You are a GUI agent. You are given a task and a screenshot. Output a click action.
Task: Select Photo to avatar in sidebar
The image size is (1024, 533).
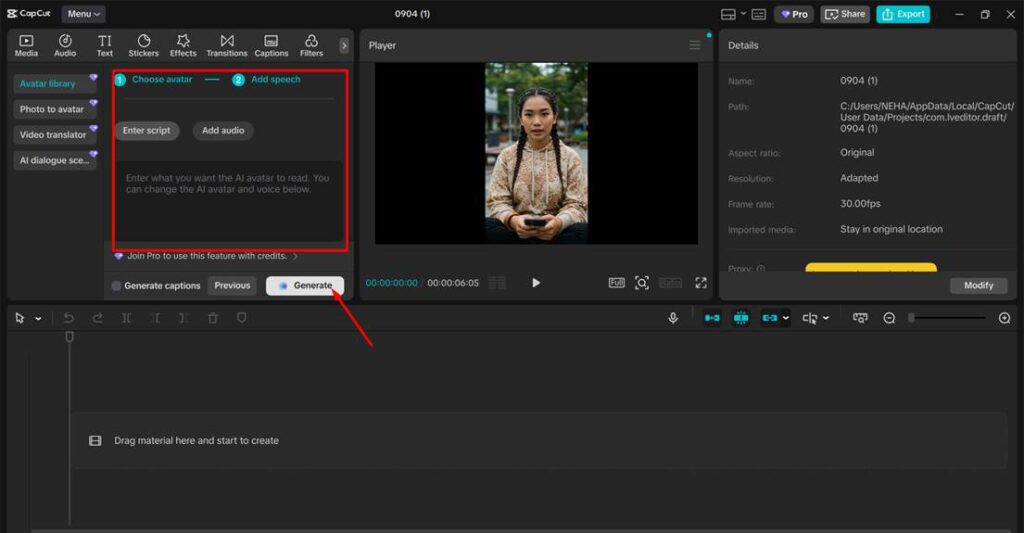point(52,109)
